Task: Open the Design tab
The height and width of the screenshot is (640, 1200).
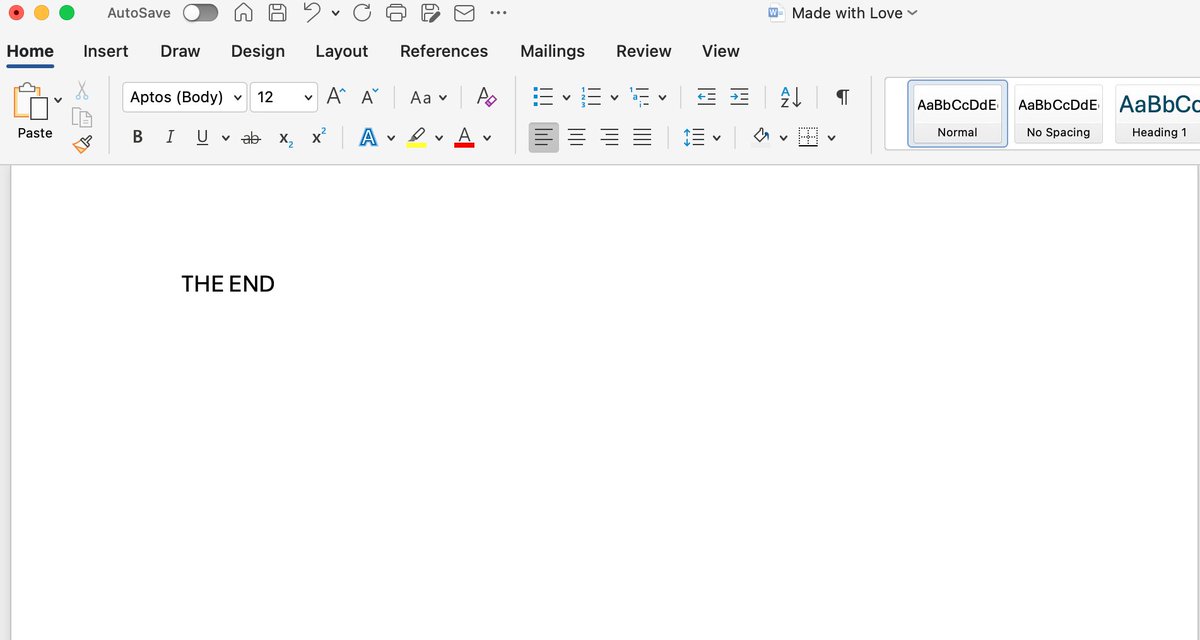Action: [x=258, y=51]
